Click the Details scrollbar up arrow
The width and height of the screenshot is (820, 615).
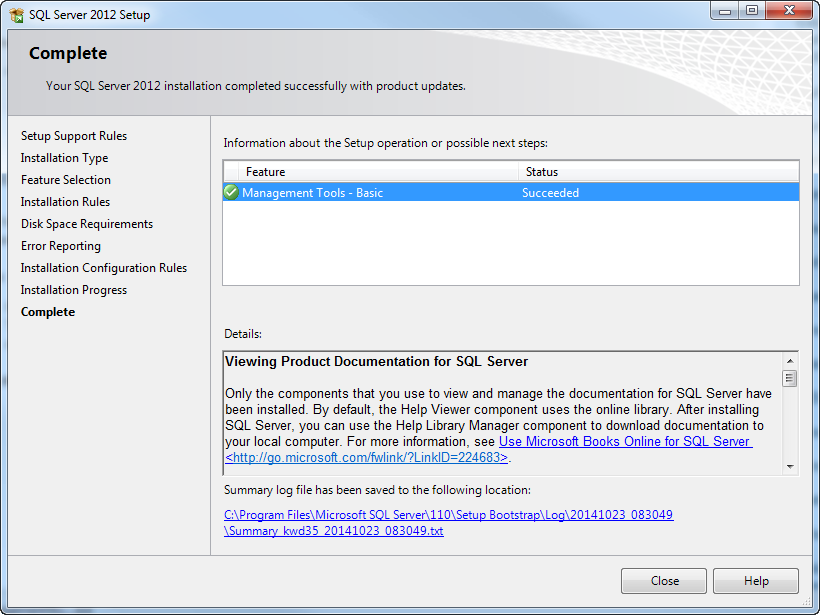click(x=790, y=361)
